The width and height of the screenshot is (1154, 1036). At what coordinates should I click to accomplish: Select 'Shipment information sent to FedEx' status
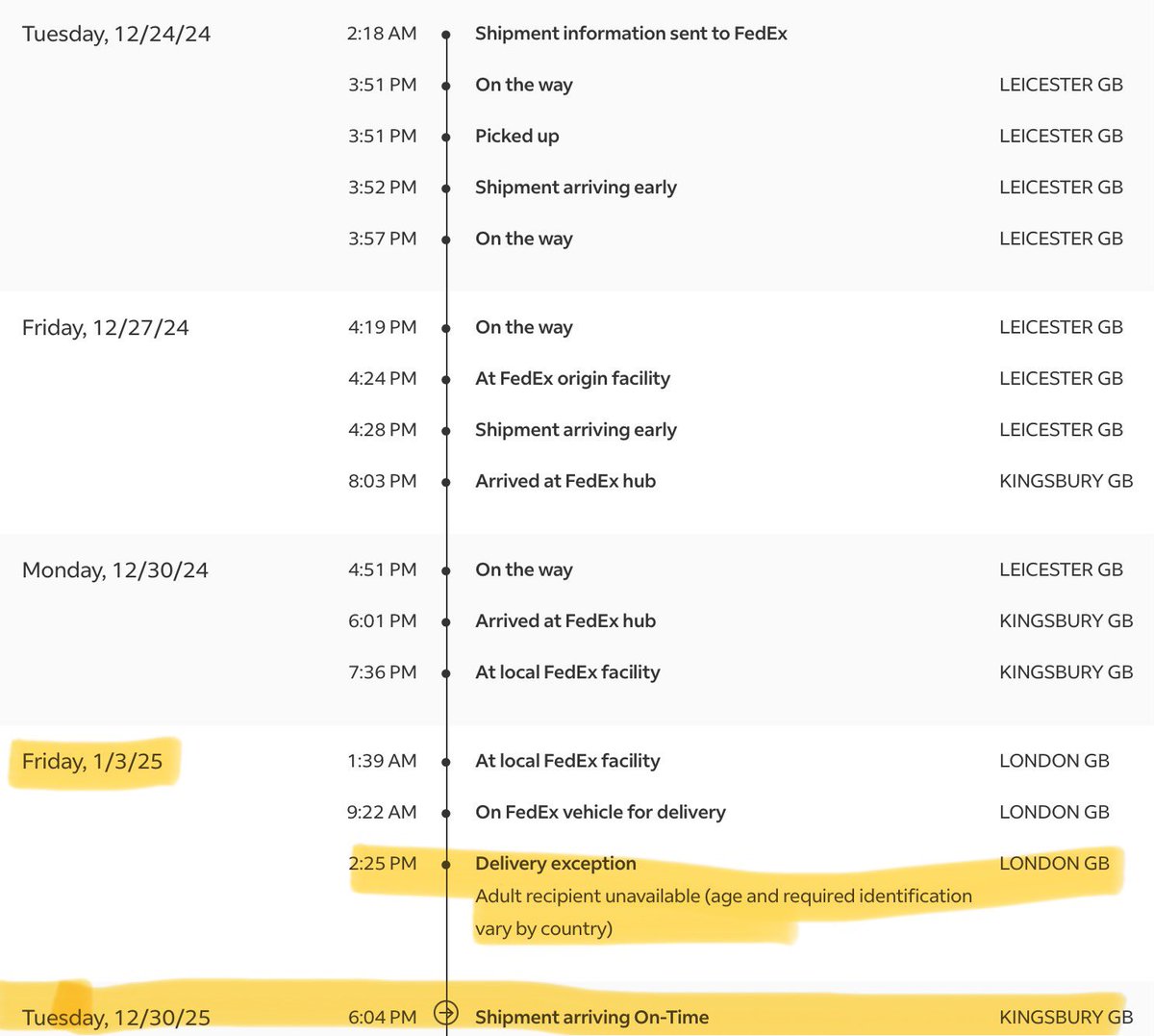[631, 34]
